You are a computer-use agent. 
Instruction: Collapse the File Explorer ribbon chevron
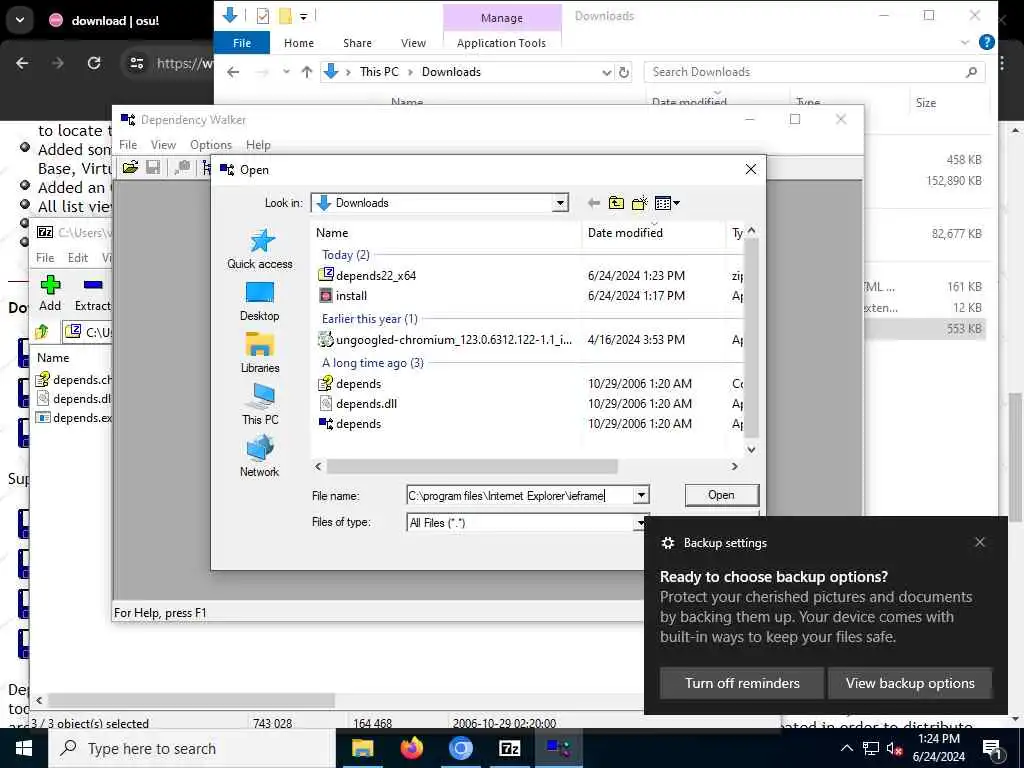965,43
